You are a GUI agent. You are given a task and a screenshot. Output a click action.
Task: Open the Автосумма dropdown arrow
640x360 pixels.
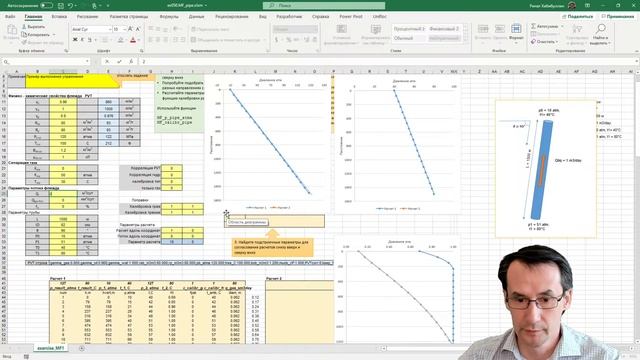(x=562, y=26)
